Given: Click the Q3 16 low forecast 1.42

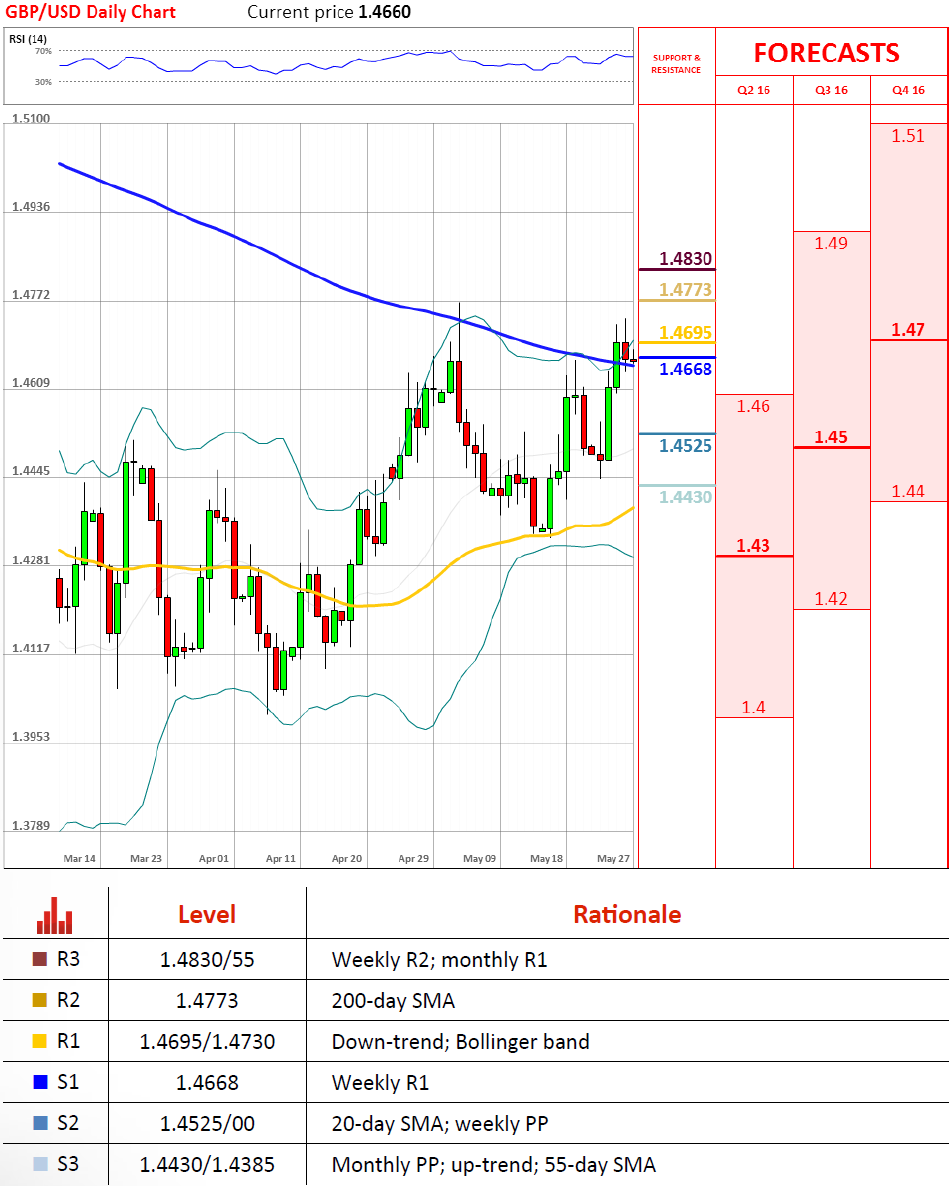Looking at the screenshot, I should coord(831,599).
